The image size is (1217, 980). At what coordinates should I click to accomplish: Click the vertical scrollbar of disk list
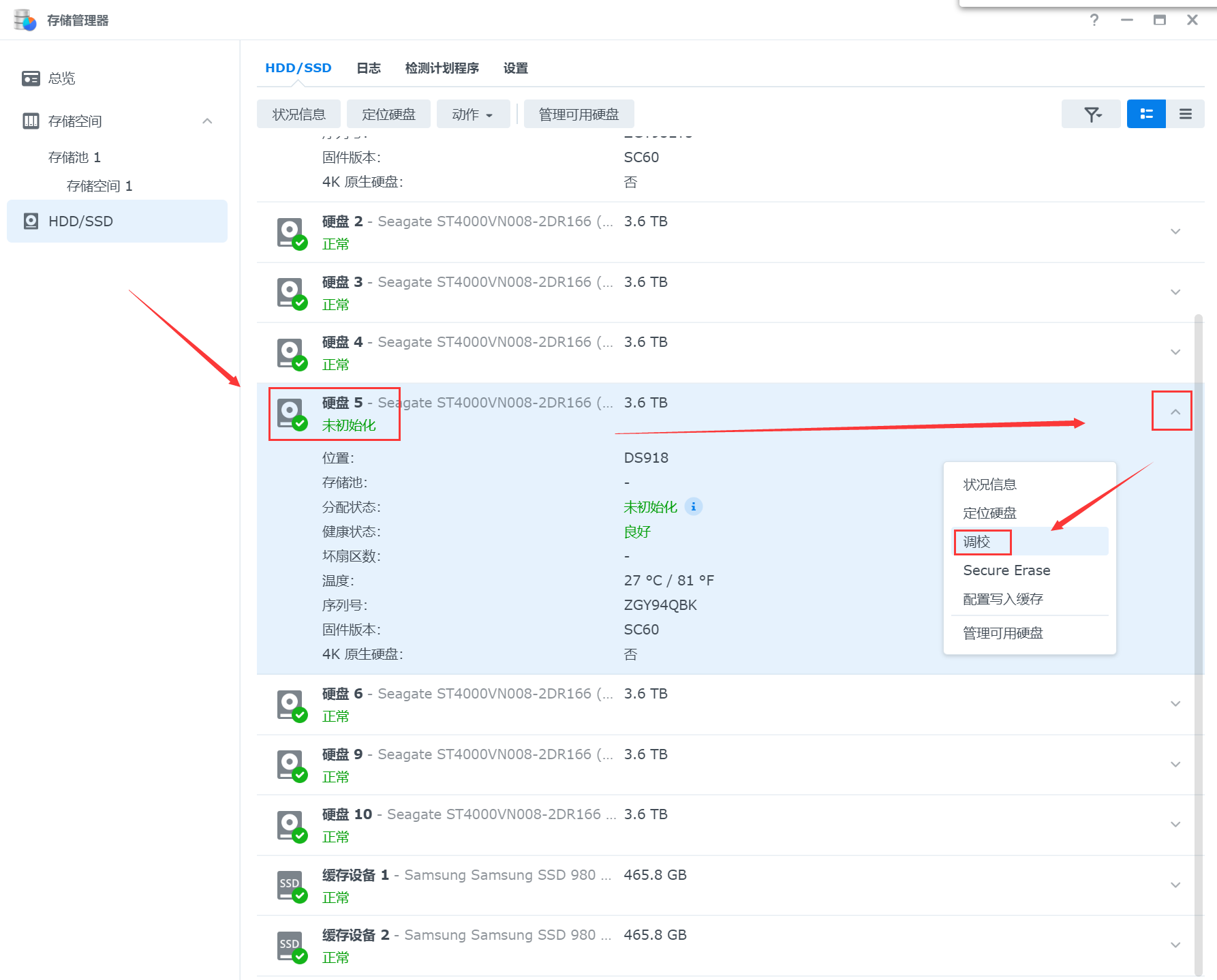click(1199, 613)
